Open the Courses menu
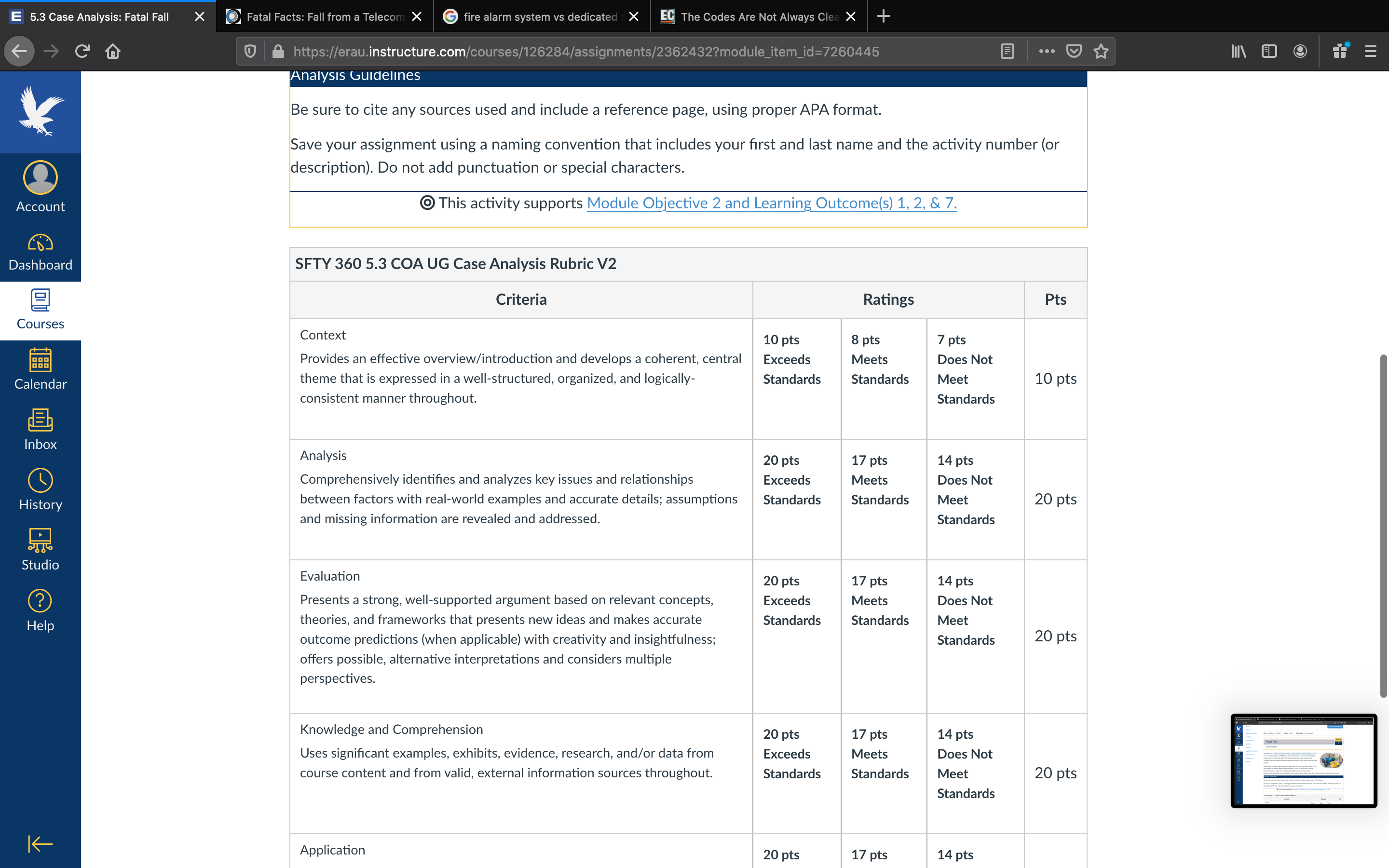 coord(40,311)
